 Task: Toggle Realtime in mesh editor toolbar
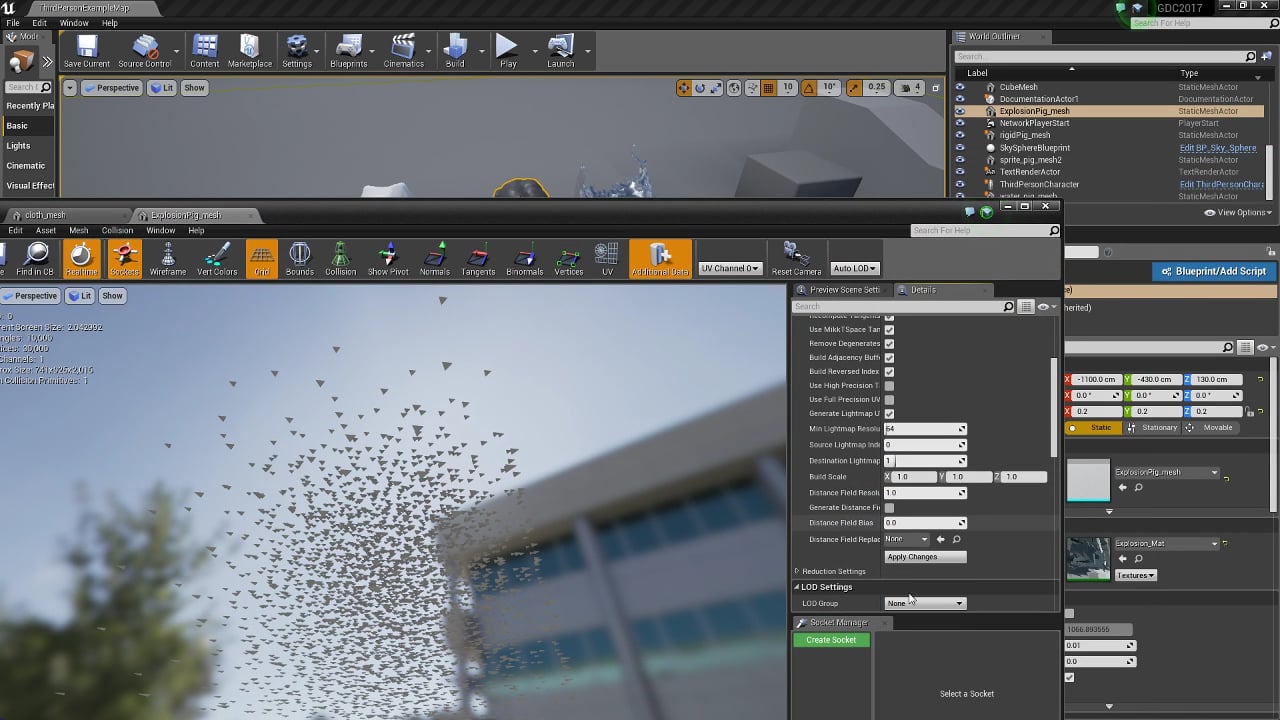click(x=82, y=259)
